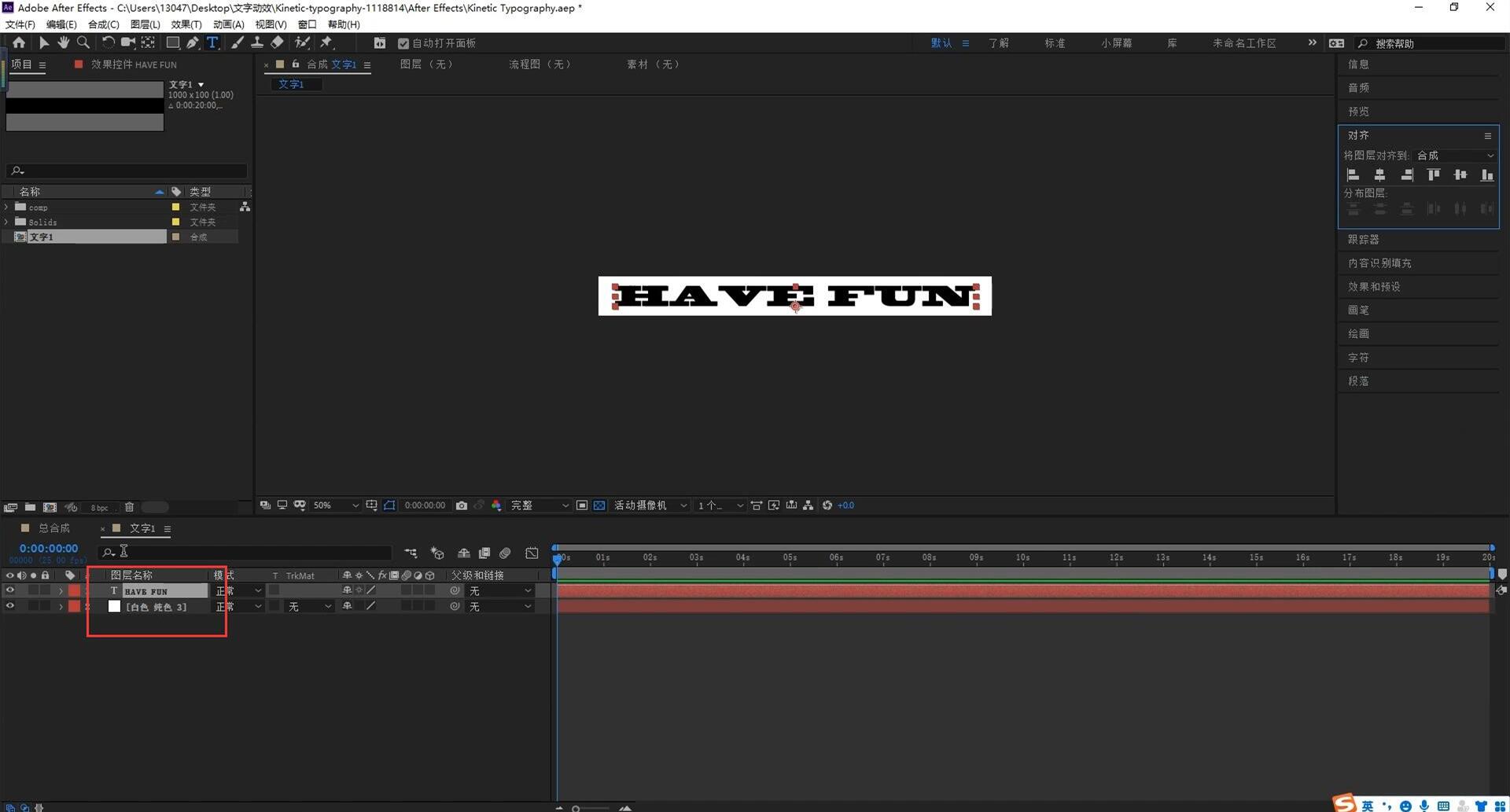Open the 合成(C) menu
Image resolution: width=1510 pixels, height=812 pixels.
(x=103, y=24)
